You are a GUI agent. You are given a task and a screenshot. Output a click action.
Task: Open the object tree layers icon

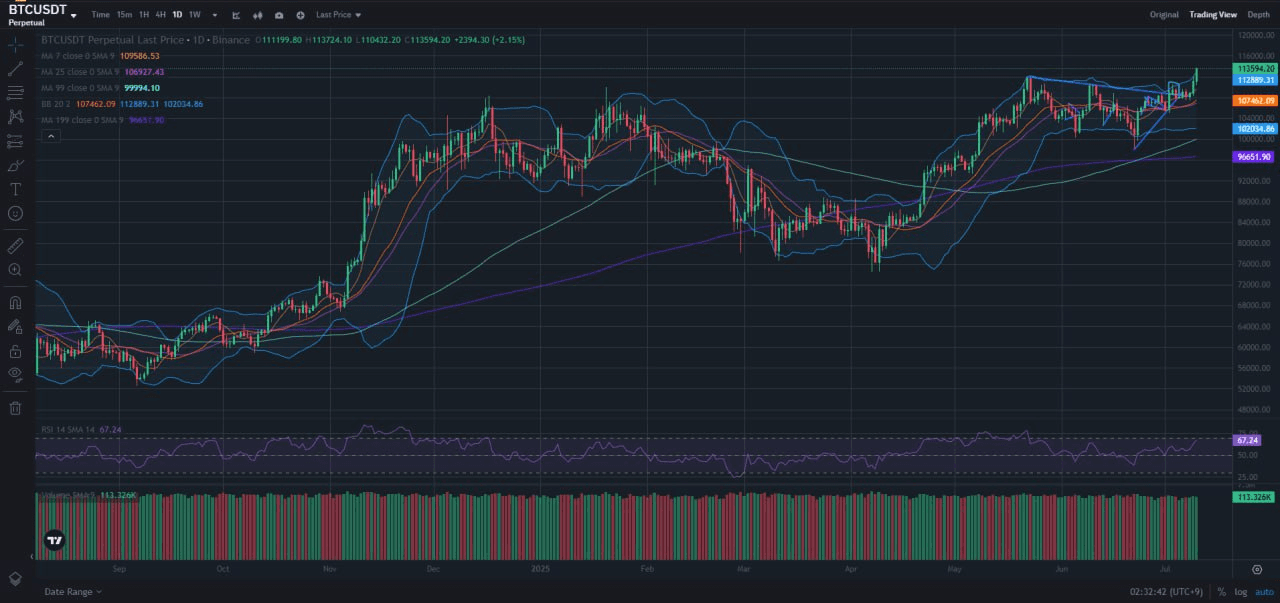click(15, 579)
